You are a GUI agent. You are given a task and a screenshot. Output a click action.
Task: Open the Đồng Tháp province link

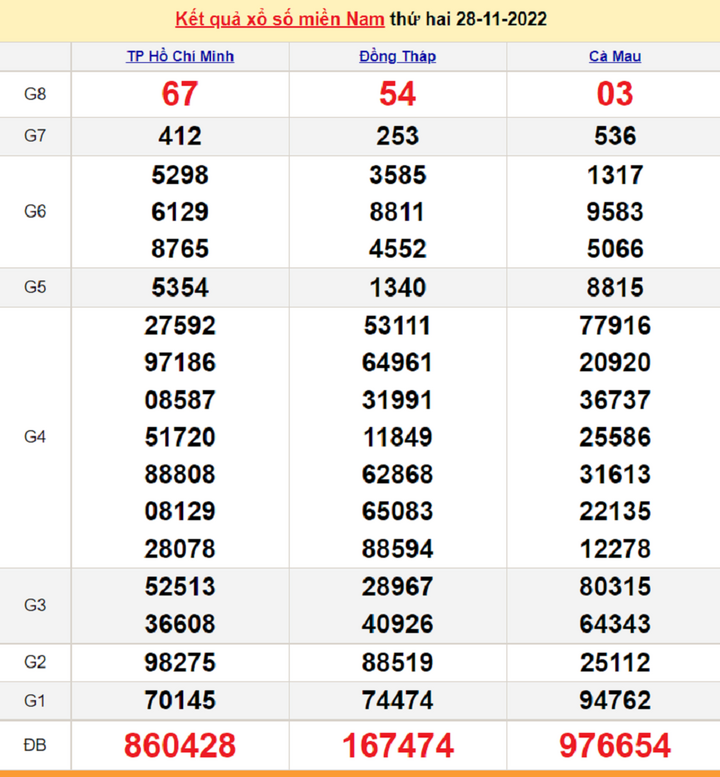coord(397,56)
